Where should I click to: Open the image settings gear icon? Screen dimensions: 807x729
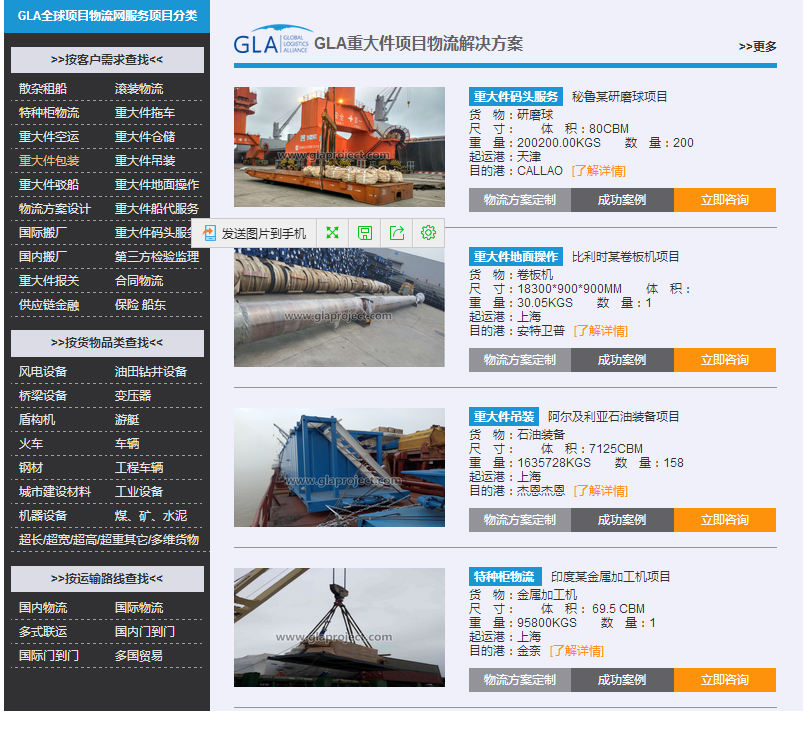pyautogui.click(x=427, y=233)
